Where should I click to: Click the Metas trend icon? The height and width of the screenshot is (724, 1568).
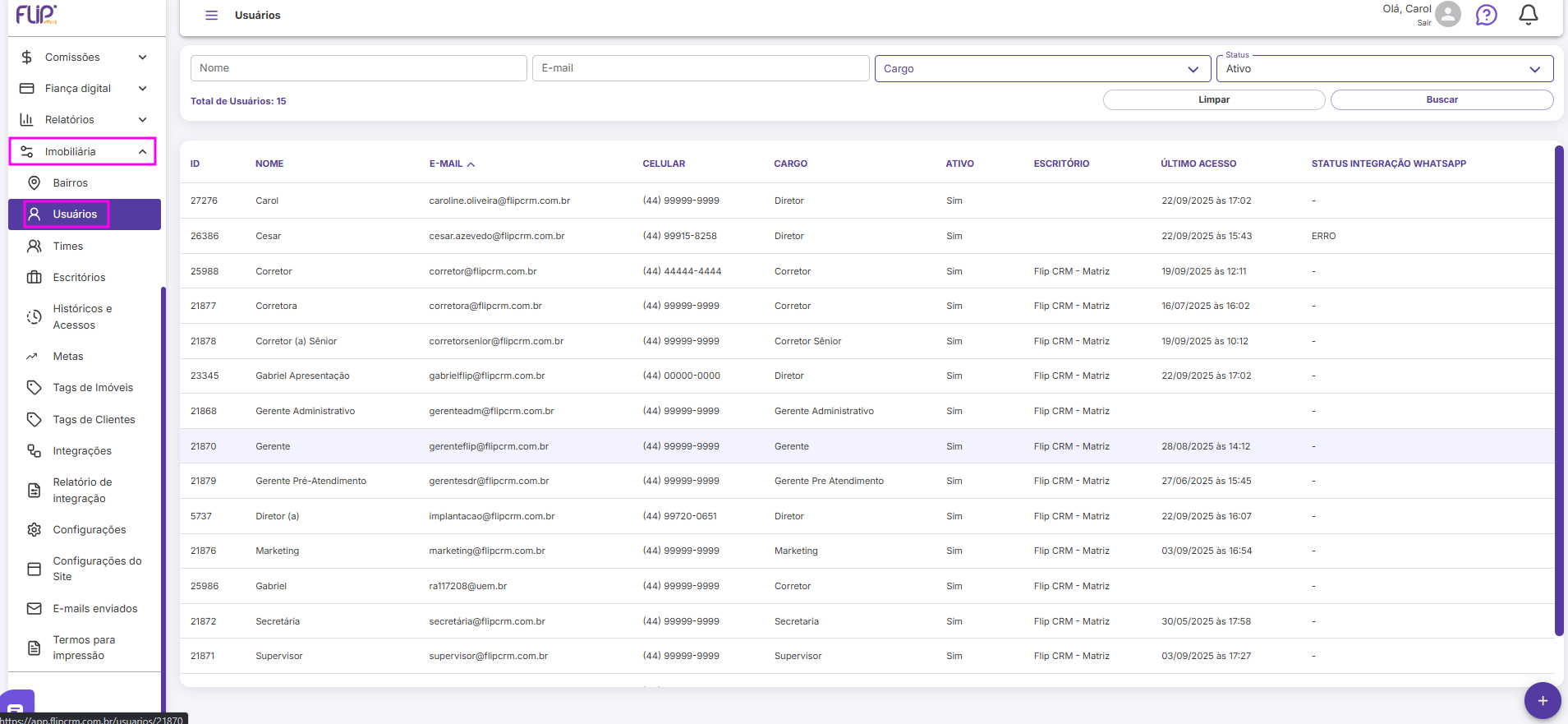33,357
